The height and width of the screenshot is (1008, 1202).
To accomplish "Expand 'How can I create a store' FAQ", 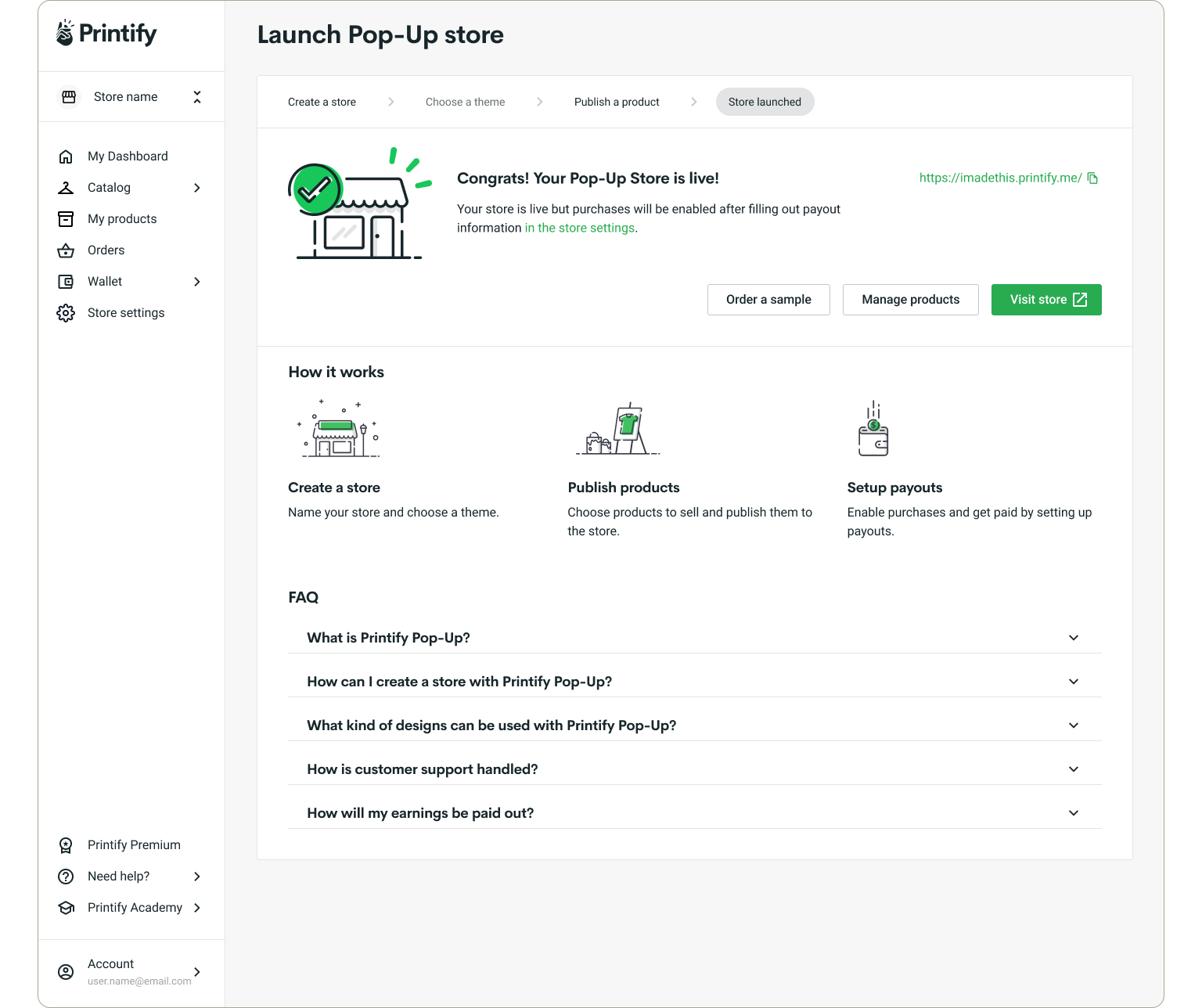I will tap(695, 682).
